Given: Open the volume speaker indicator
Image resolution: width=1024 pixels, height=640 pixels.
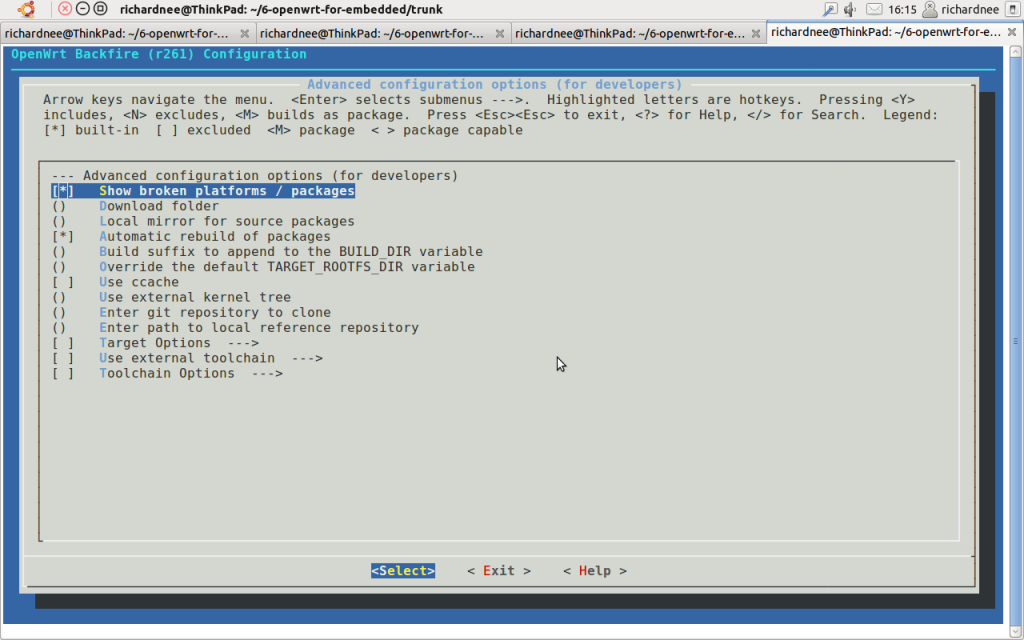Looking at the screenshot, I should 850,9.
